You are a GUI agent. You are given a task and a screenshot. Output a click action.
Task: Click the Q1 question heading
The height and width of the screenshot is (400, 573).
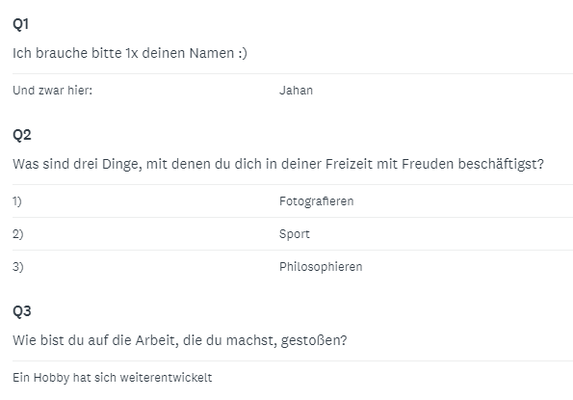click(20, 24)
